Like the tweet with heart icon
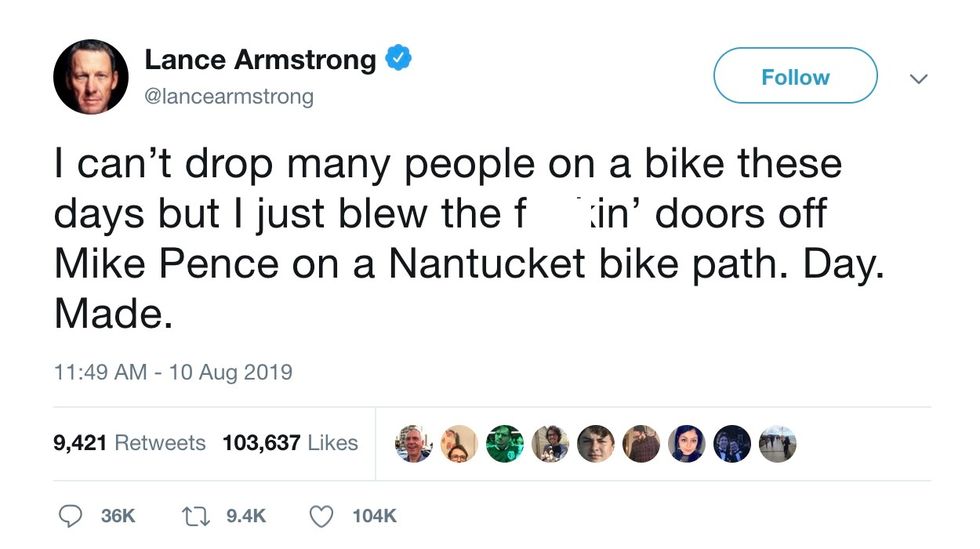The width and height of the screenshot is (980, 549). pos(321,515)
